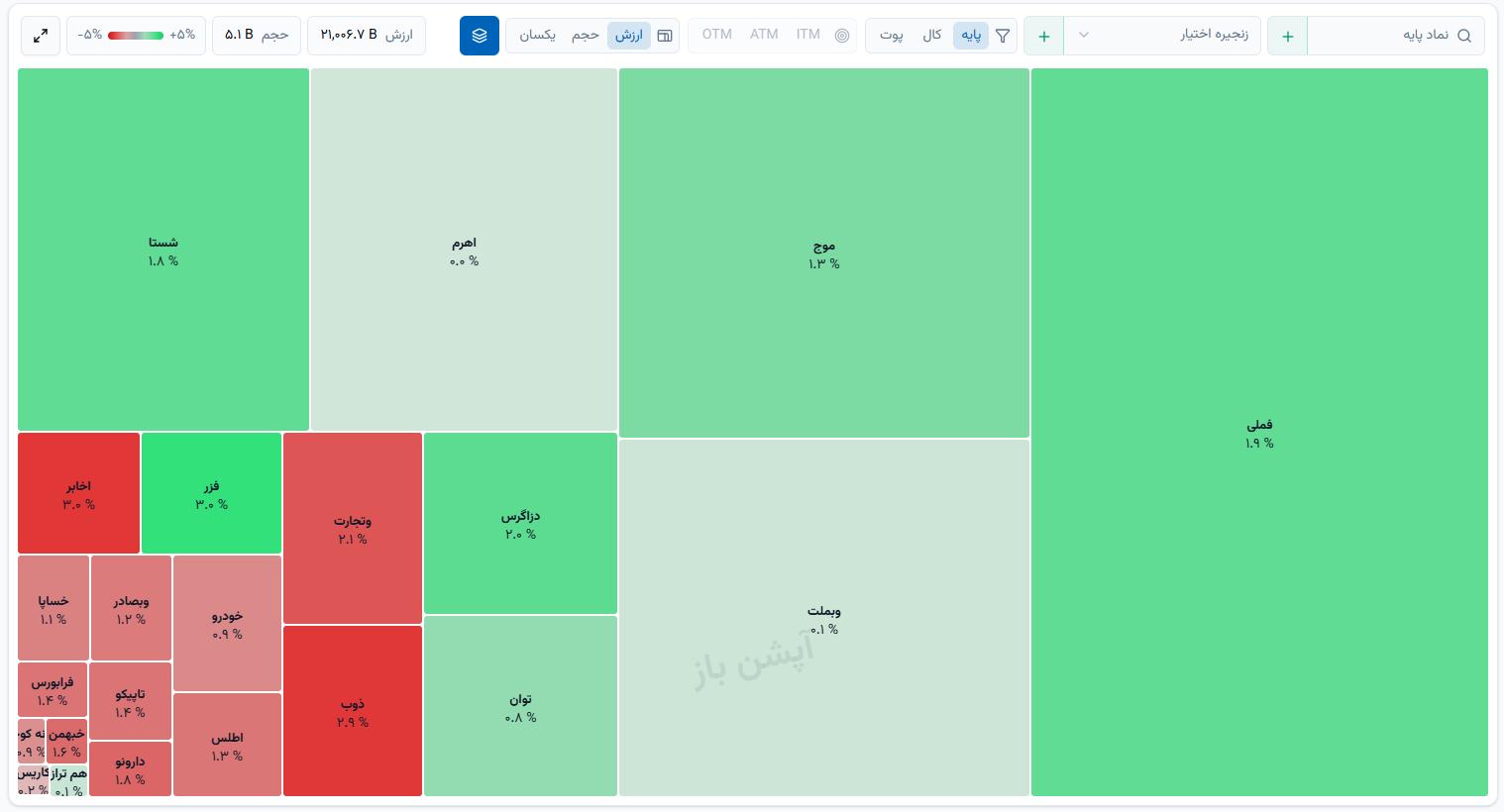Click the حجم total volume readout
The height and width of the screenshot is (812, 1504).
coord(257,36)
